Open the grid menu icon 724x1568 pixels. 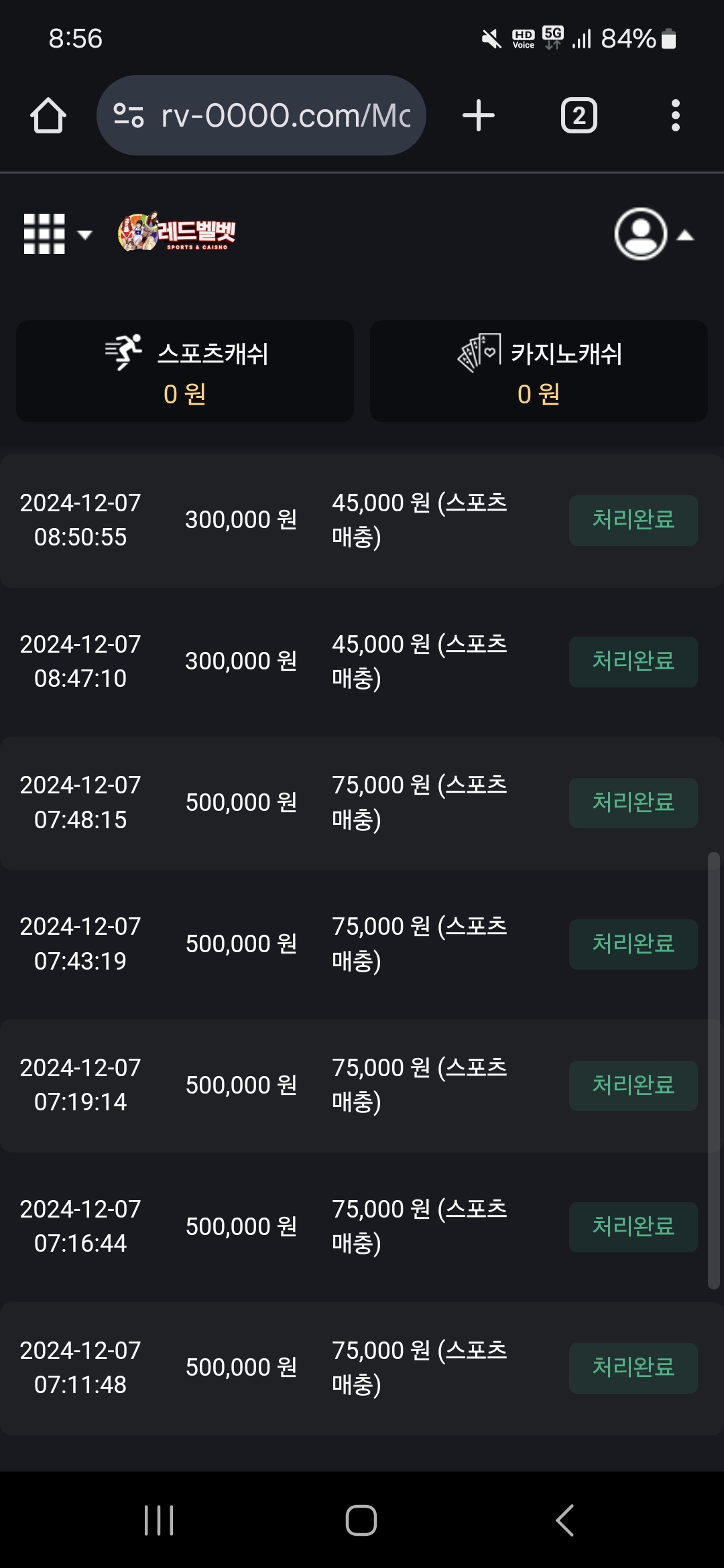pyautogui.click(x=44, y=234)
